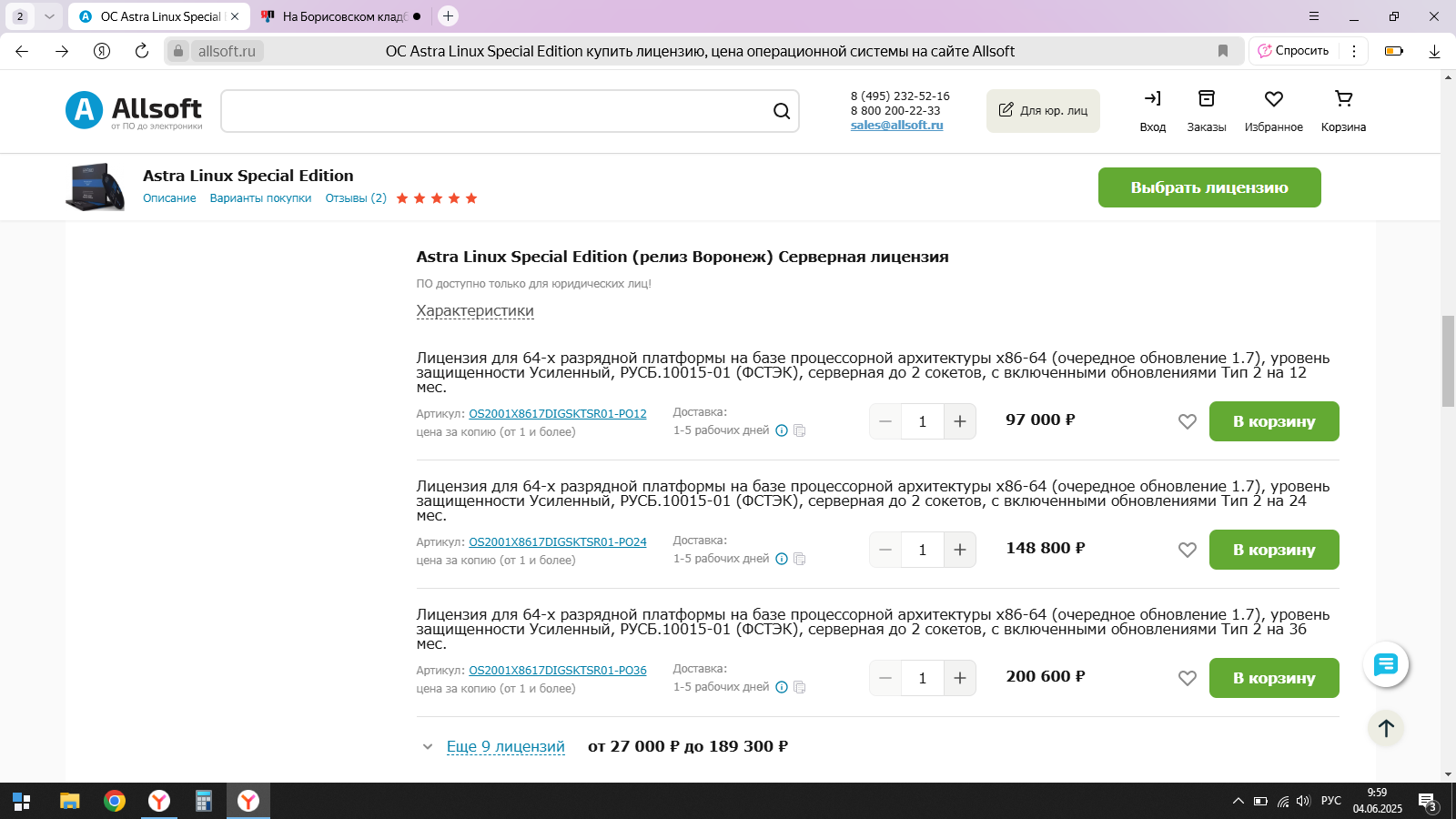Go to Описание section
The width and height of the screenshot is (1456, 819).
pos(169,198)
